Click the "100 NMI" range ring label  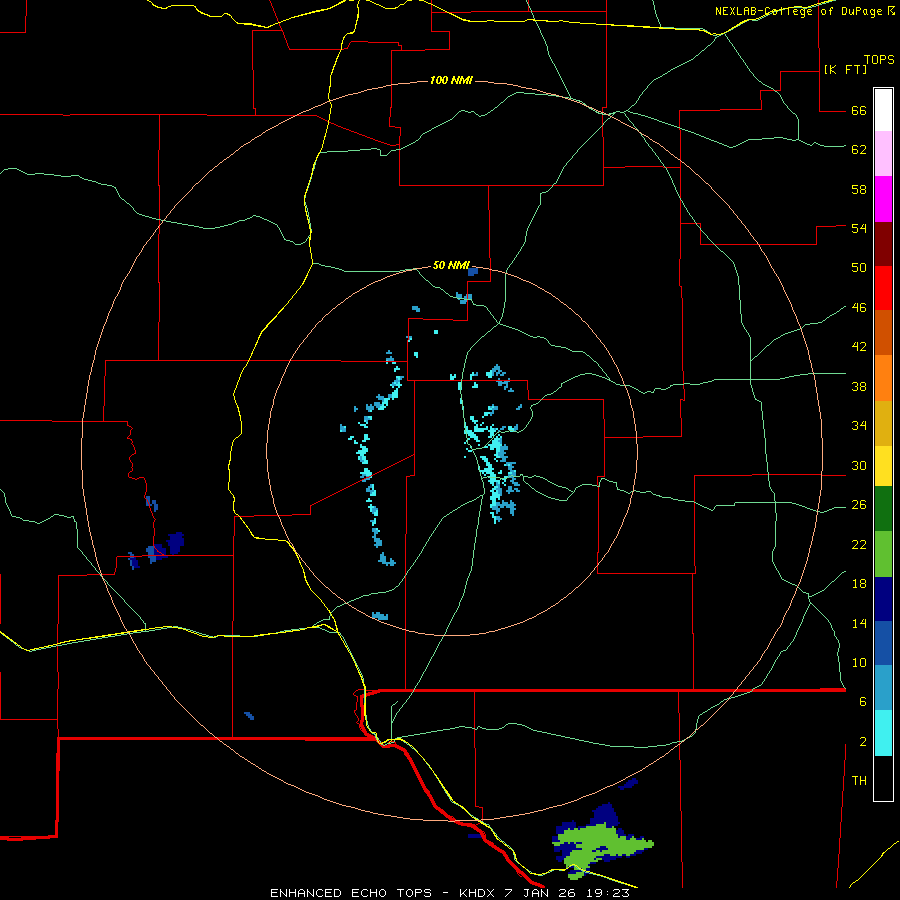451,80
